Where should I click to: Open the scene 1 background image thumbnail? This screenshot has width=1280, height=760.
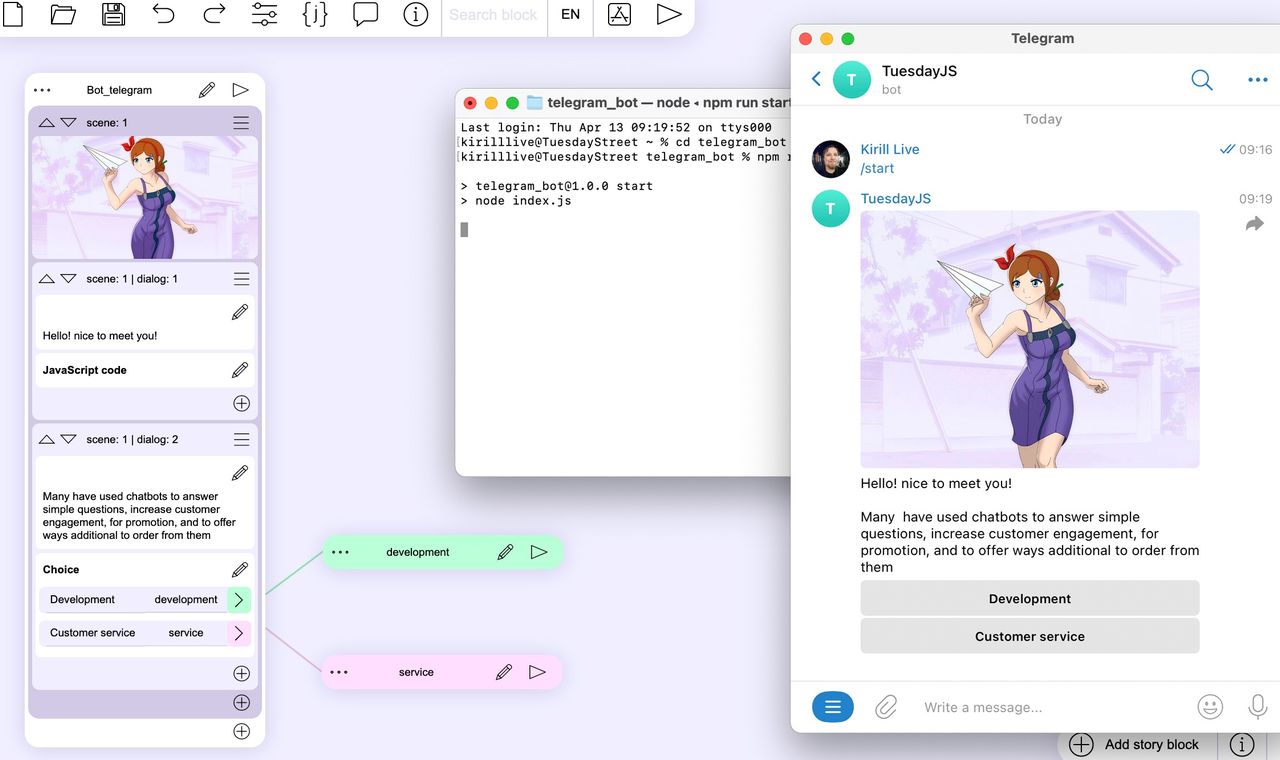(145, 198)
